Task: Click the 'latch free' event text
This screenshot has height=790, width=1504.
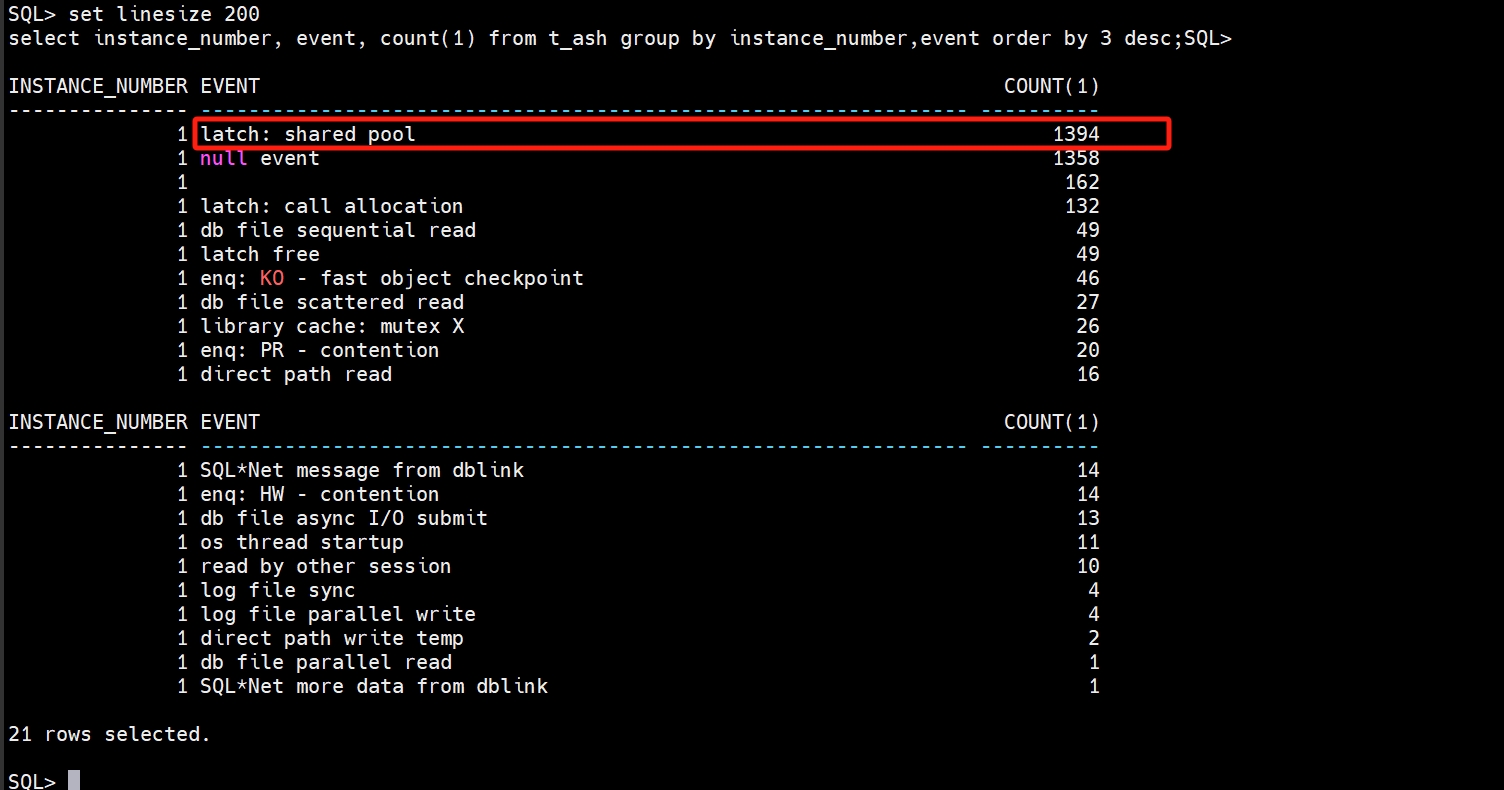Action: [260, 254]
